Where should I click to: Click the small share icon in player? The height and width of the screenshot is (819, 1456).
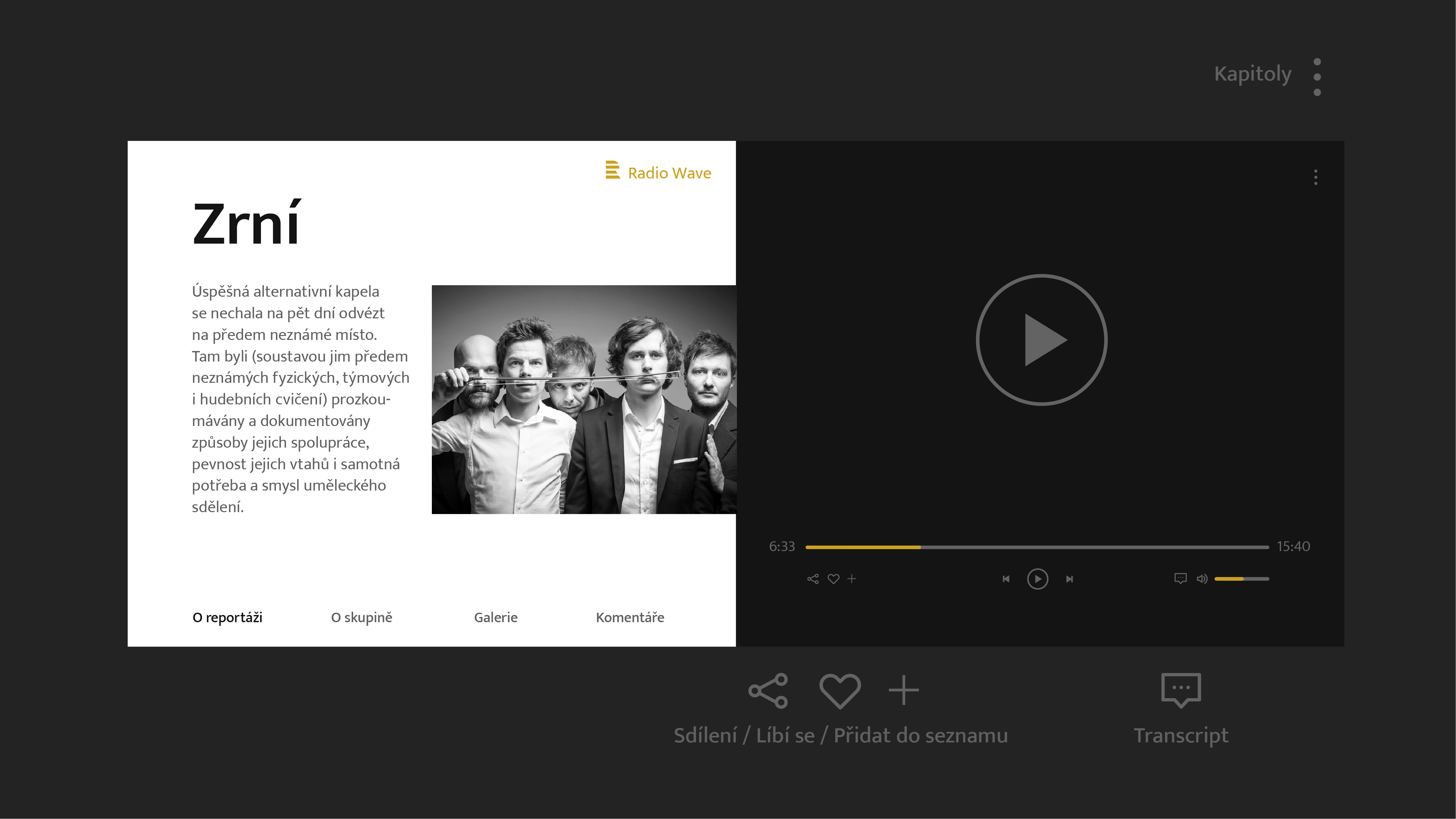point(813,579)
